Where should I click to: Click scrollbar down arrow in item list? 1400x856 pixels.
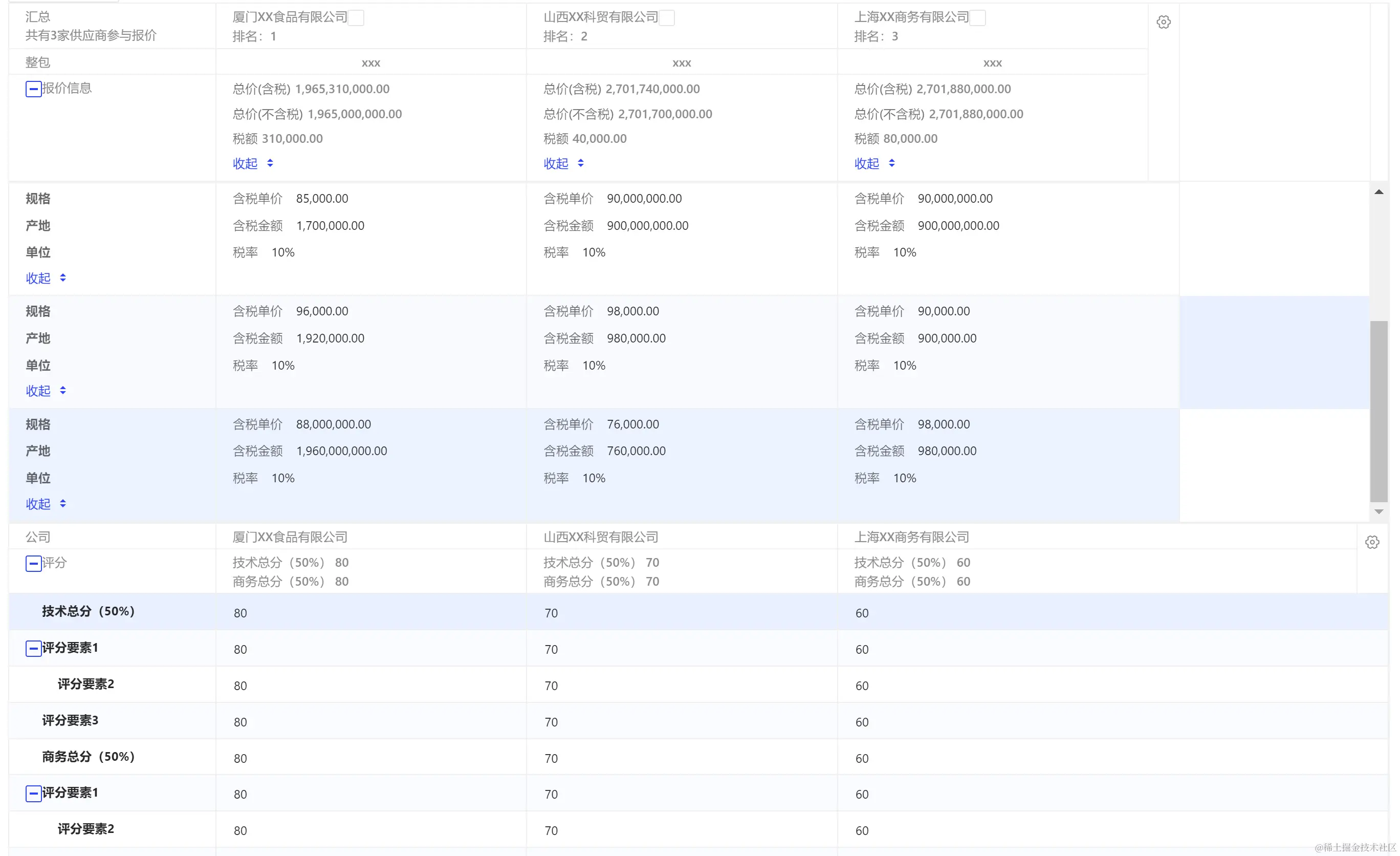coord(1379,511)
